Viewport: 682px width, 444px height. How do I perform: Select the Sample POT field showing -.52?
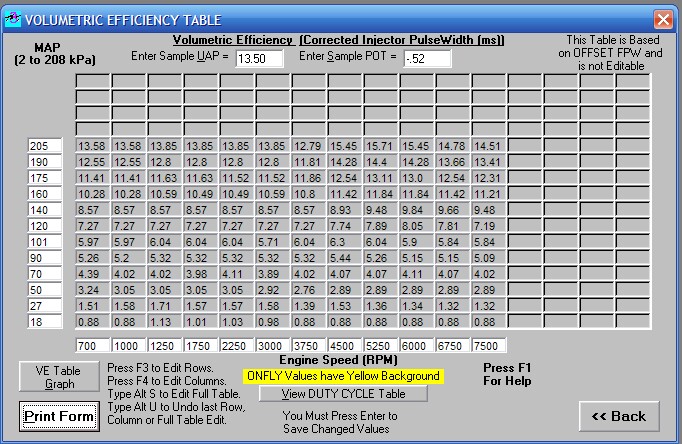[x=428, y=58]
